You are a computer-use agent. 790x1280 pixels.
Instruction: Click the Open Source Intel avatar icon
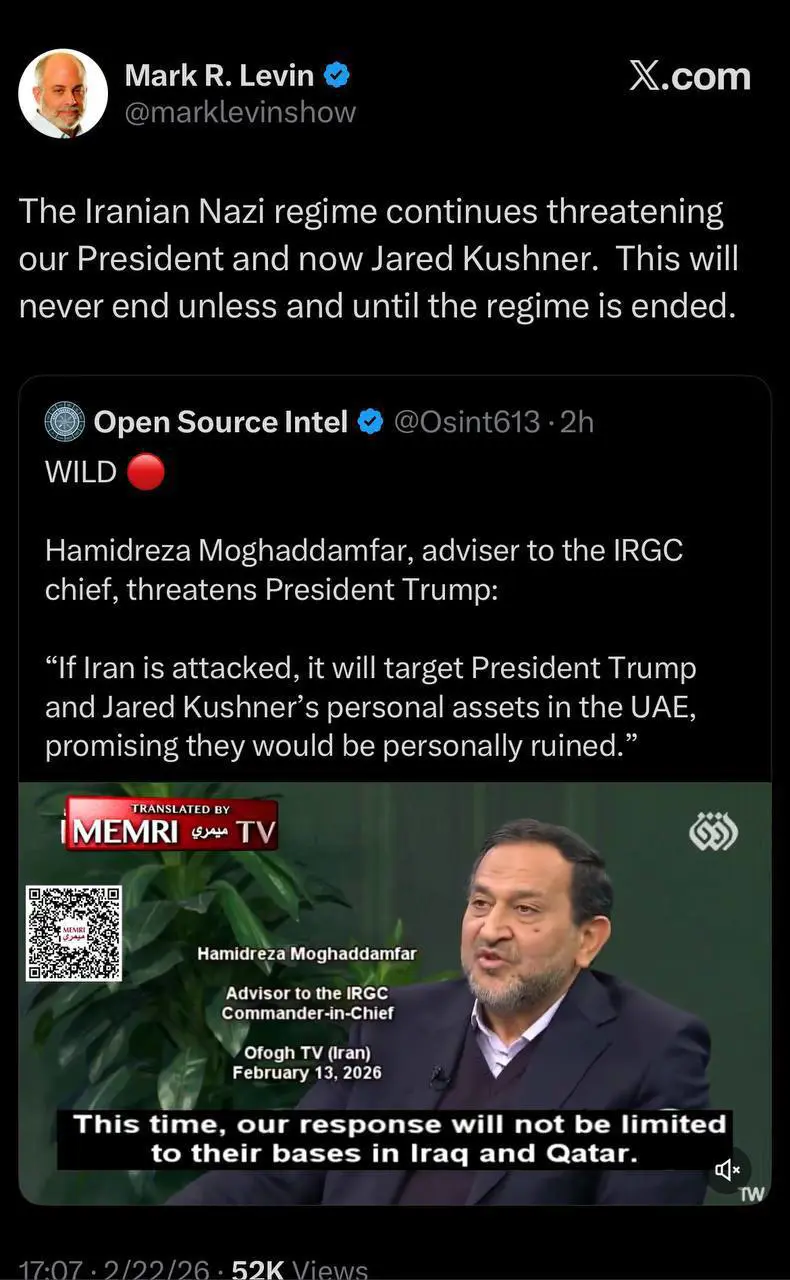tap(65, 423)
